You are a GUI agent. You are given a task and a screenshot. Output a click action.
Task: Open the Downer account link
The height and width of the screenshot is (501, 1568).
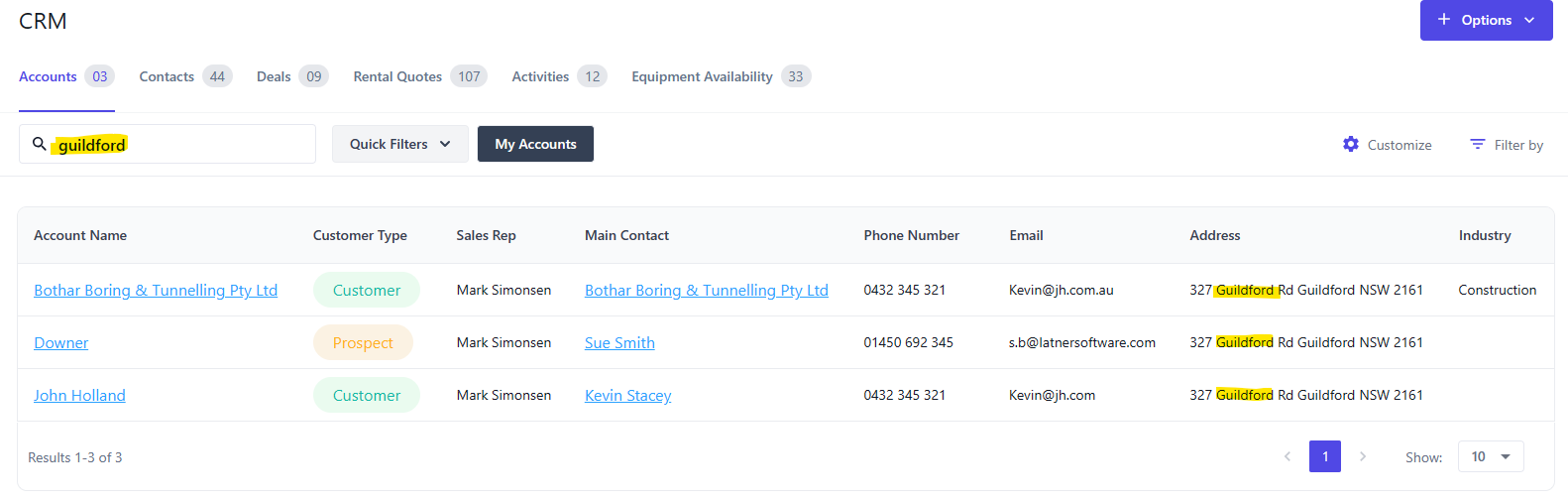[x=61, y=342]
